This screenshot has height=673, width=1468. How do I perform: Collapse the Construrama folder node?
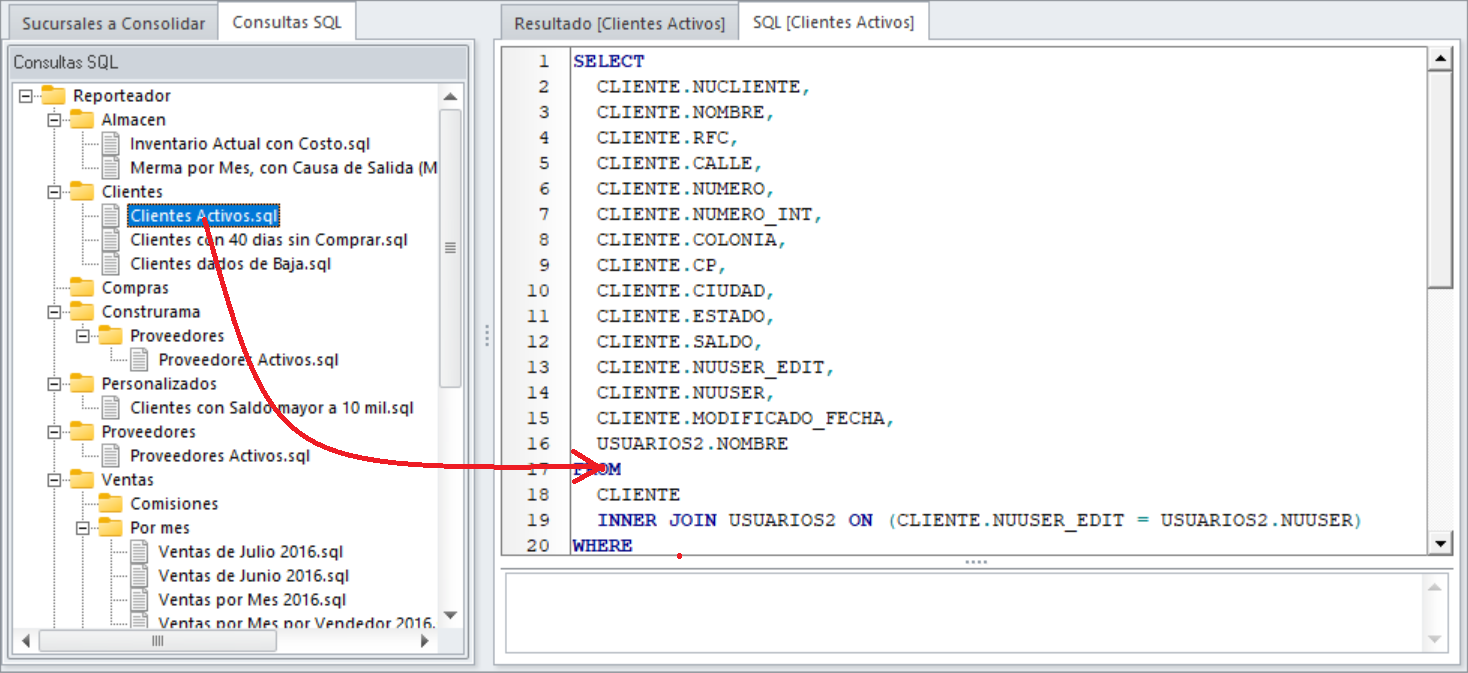[x=54, y=312]
